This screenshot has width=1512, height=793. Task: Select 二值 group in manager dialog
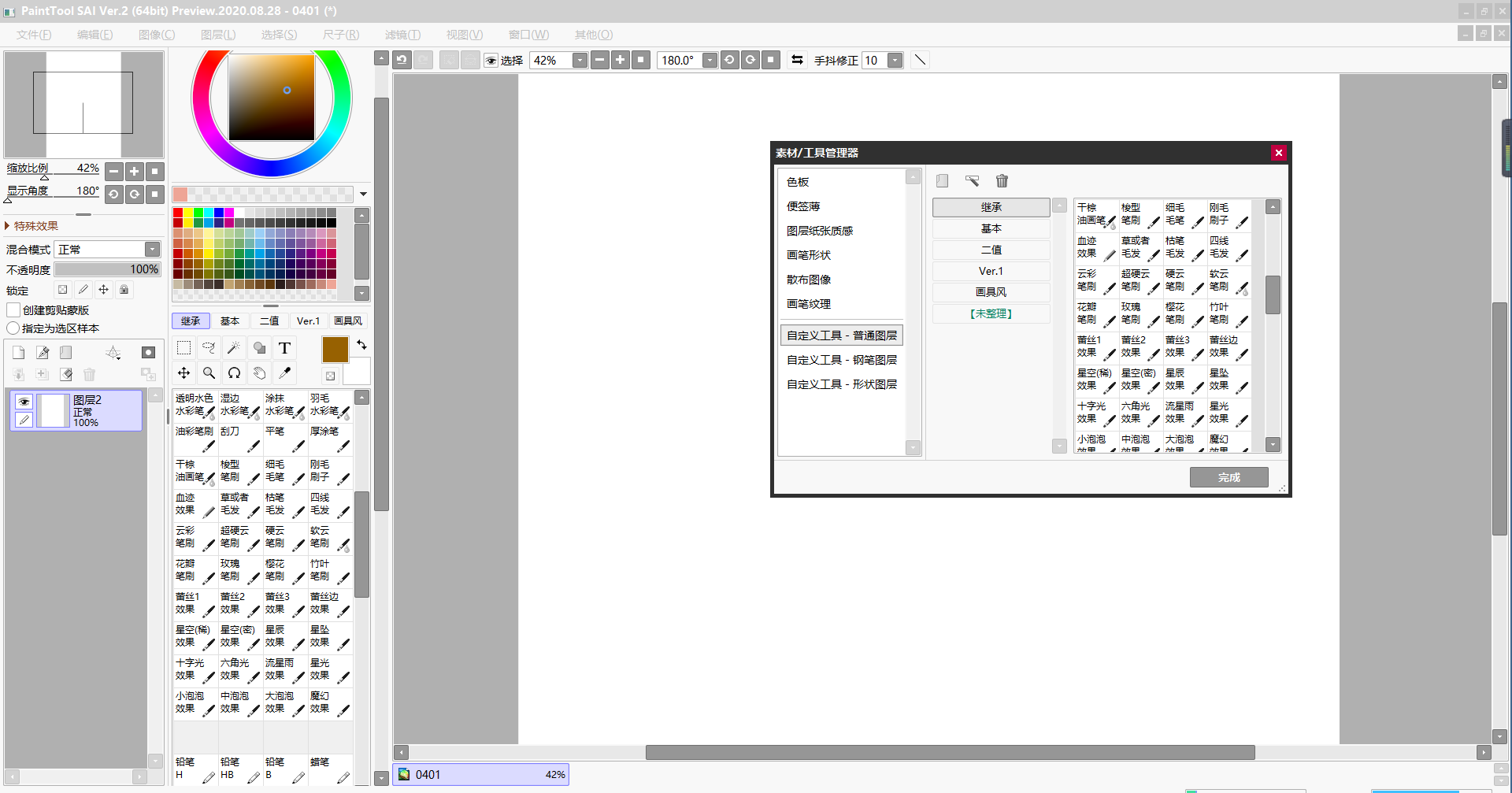pos(991,250)
